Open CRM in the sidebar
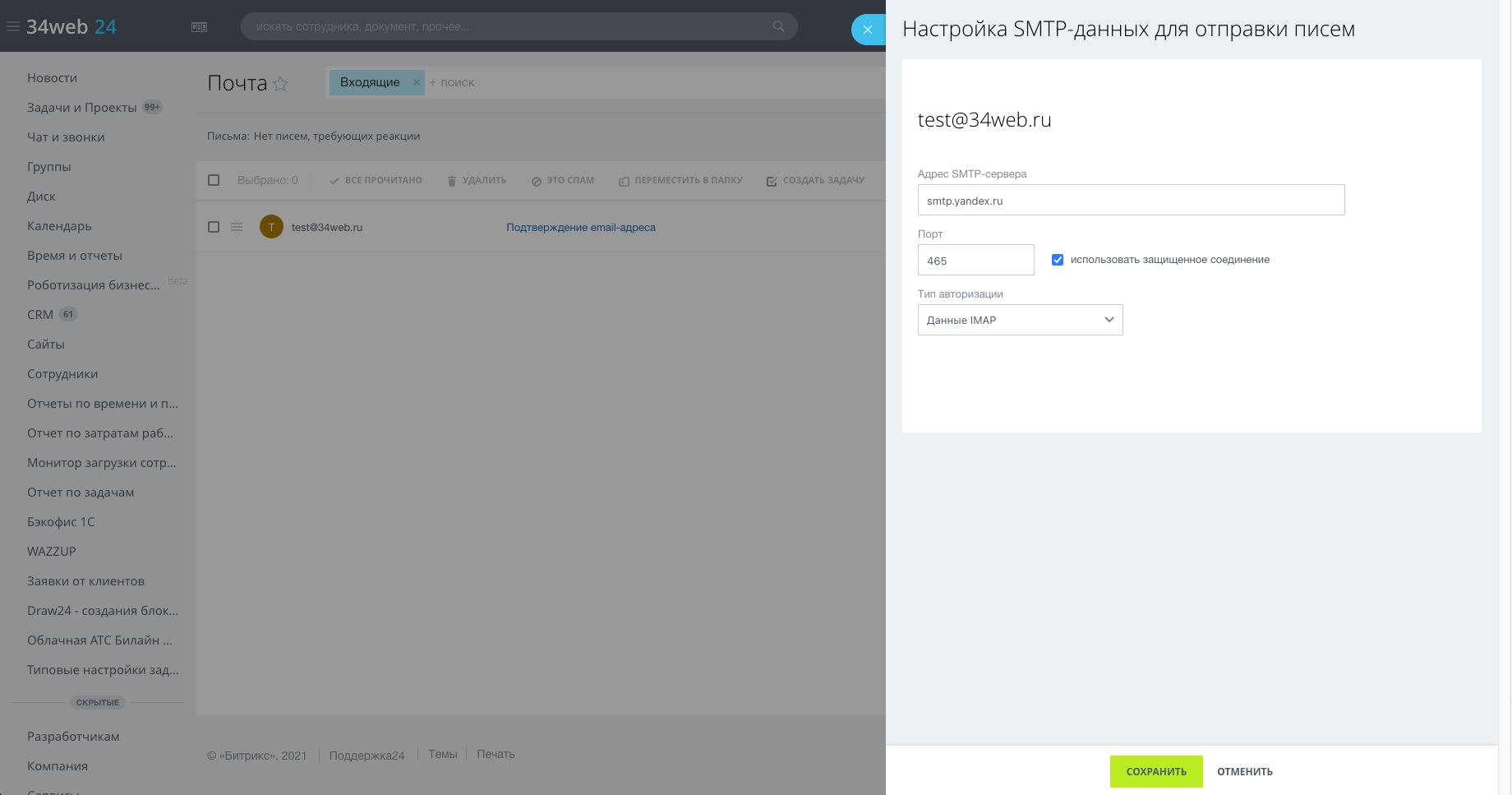Image resolution: width=1512 pixels, height=795 pixels. point(40,315)
